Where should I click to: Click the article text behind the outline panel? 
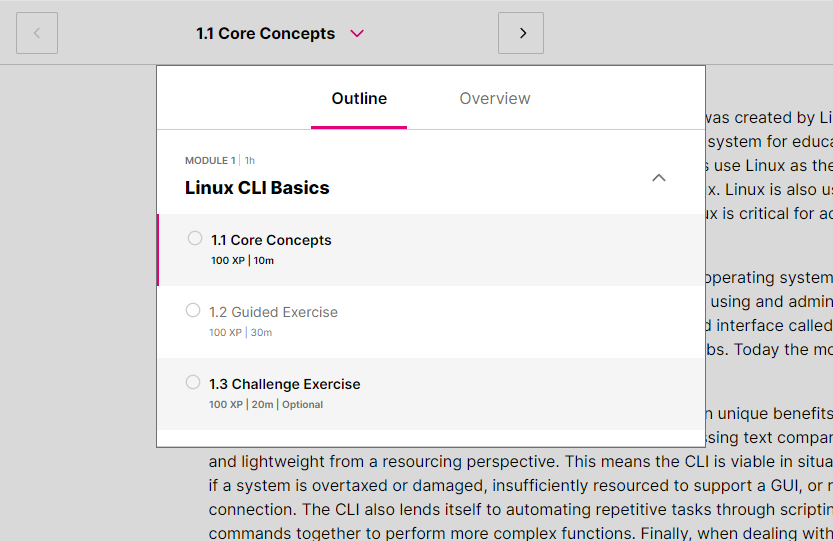pos(500,485)
